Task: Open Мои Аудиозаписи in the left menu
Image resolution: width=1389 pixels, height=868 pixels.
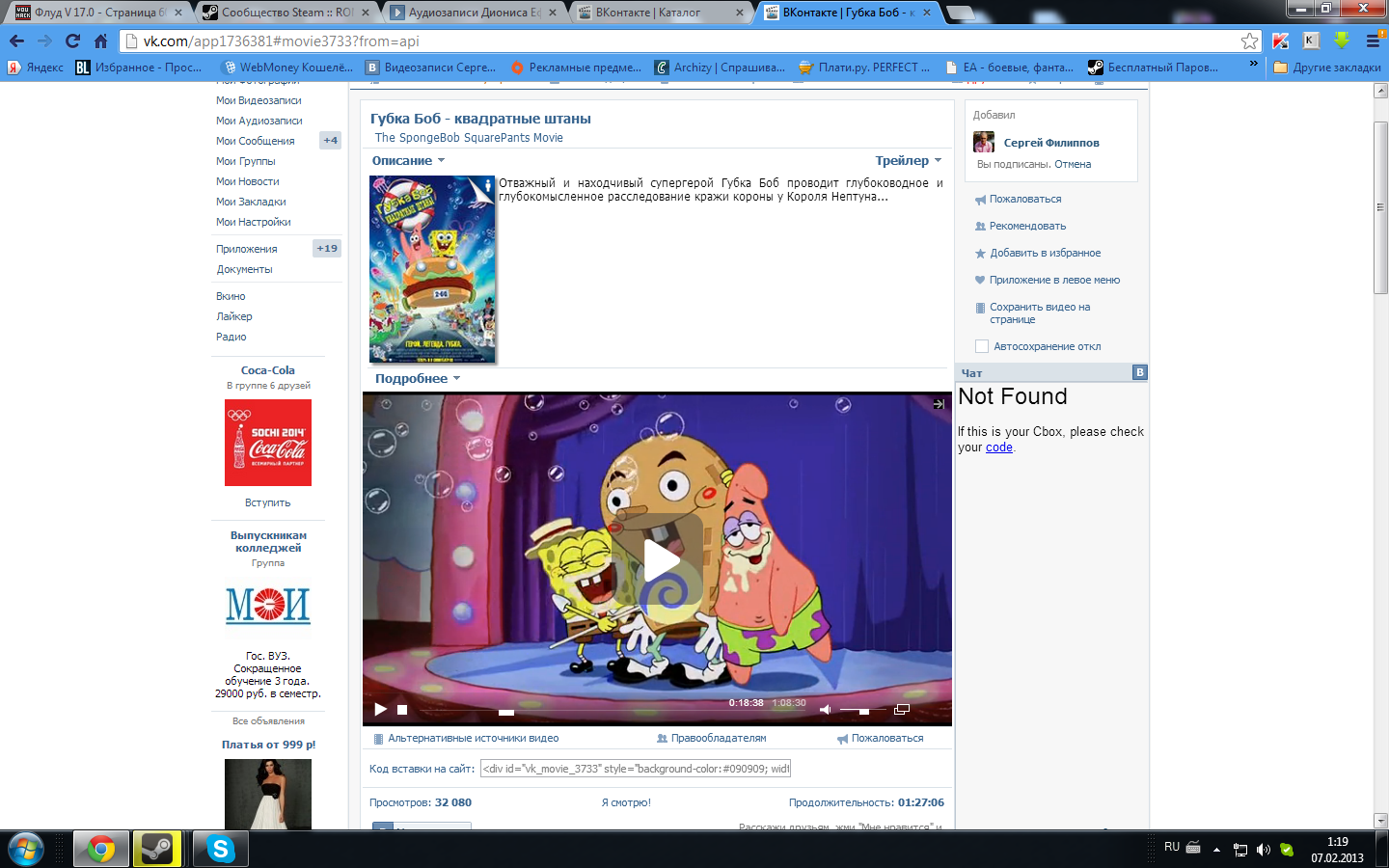Action: [x=259, y=121]
